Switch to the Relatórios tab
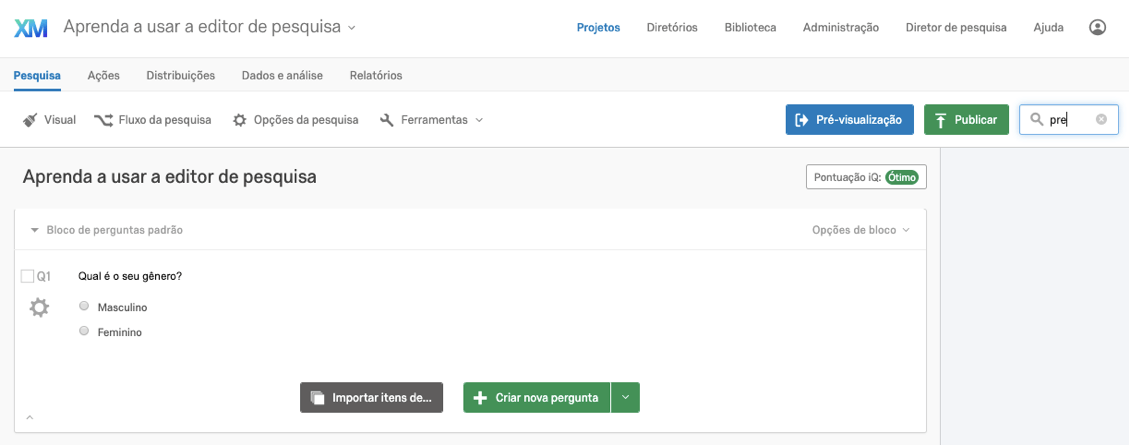 pyautogui.click(x=376, y=76)
